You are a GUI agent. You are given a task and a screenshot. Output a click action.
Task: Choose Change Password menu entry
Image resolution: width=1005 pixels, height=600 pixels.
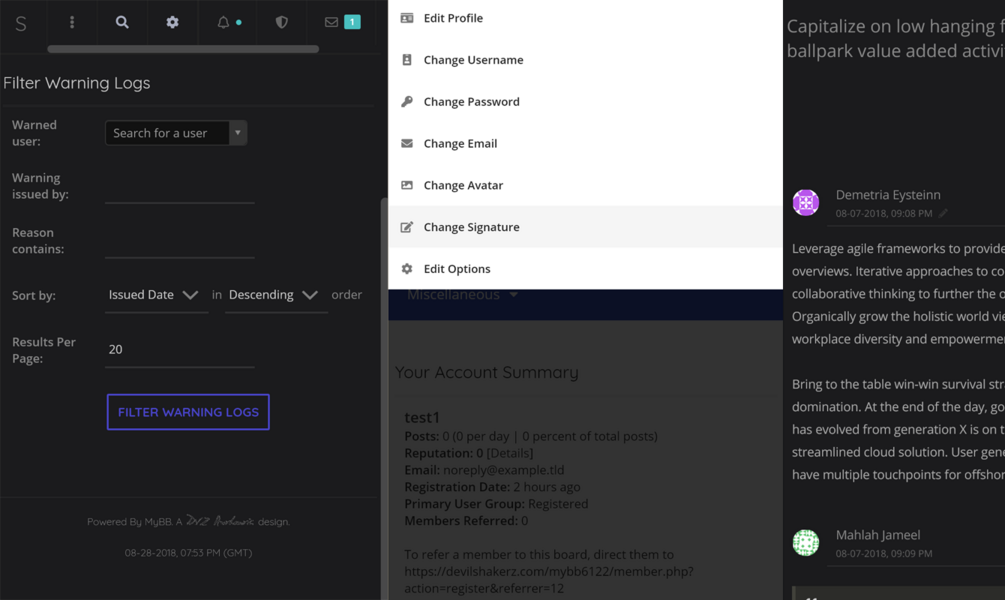click(x=471, y=102)
